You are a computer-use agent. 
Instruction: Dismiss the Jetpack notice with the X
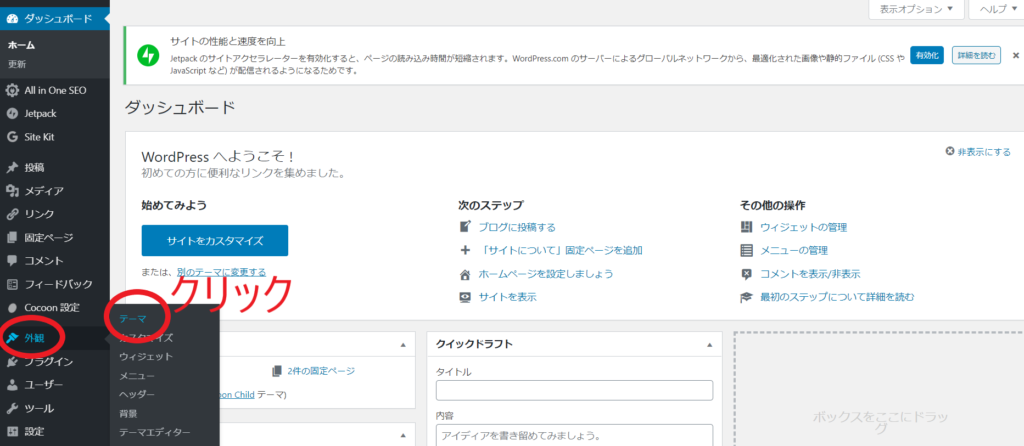1016,56
